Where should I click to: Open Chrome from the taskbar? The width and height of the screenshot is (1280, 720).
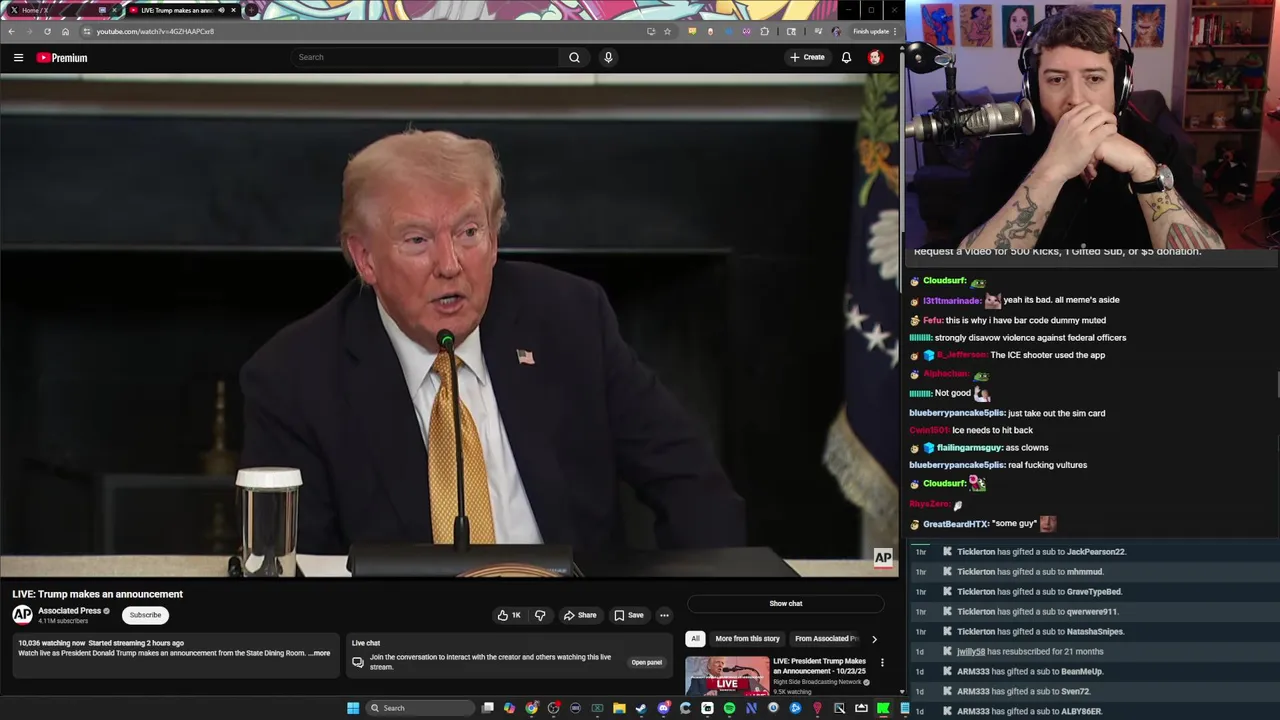532,708
